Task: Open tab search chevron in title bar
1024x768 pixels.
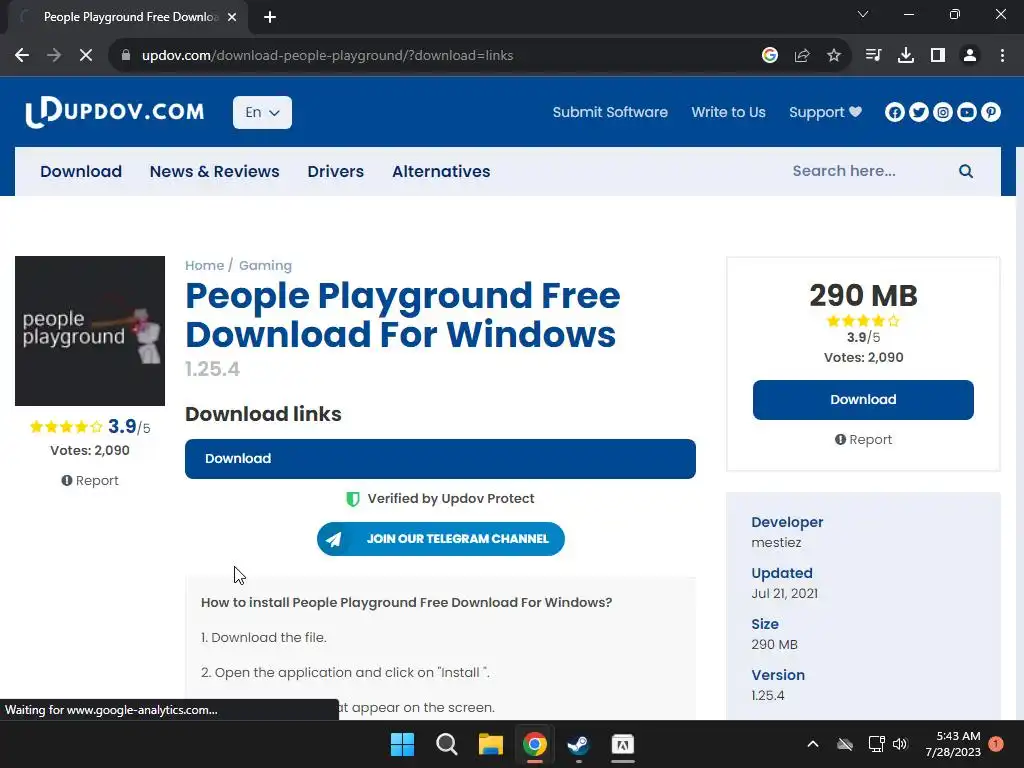Action: 863,14
